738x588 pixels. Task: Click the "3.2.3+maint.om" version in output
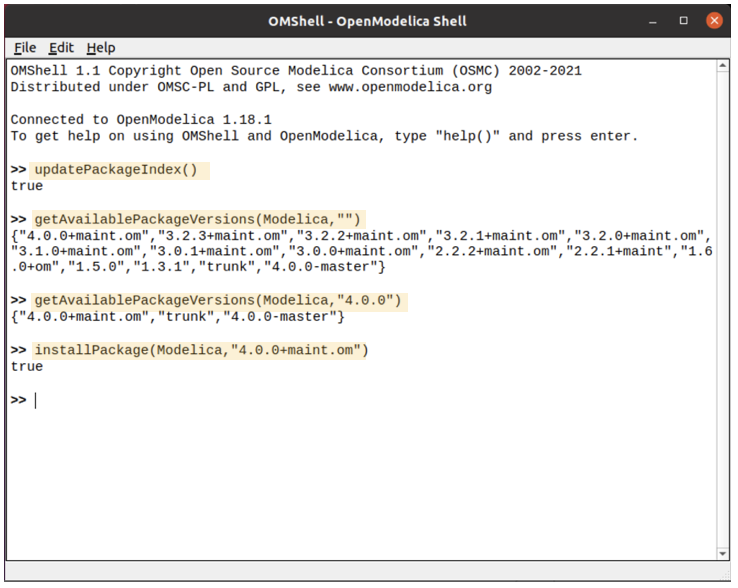click(223, 235)
